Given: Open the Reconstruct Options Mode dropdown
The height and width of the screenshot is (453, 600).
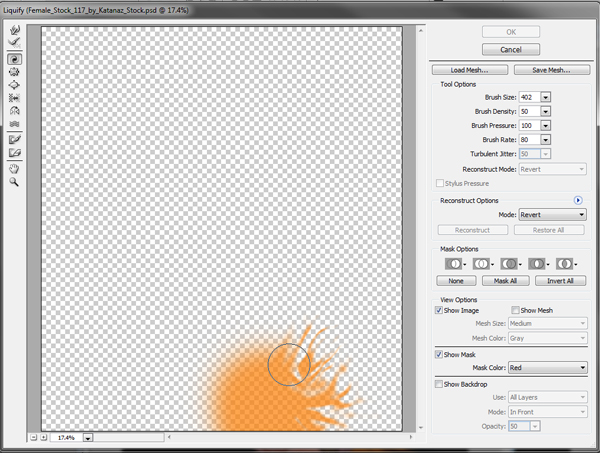Looking at the screenshot, I should pyautogui.click(x=553, y=215).
